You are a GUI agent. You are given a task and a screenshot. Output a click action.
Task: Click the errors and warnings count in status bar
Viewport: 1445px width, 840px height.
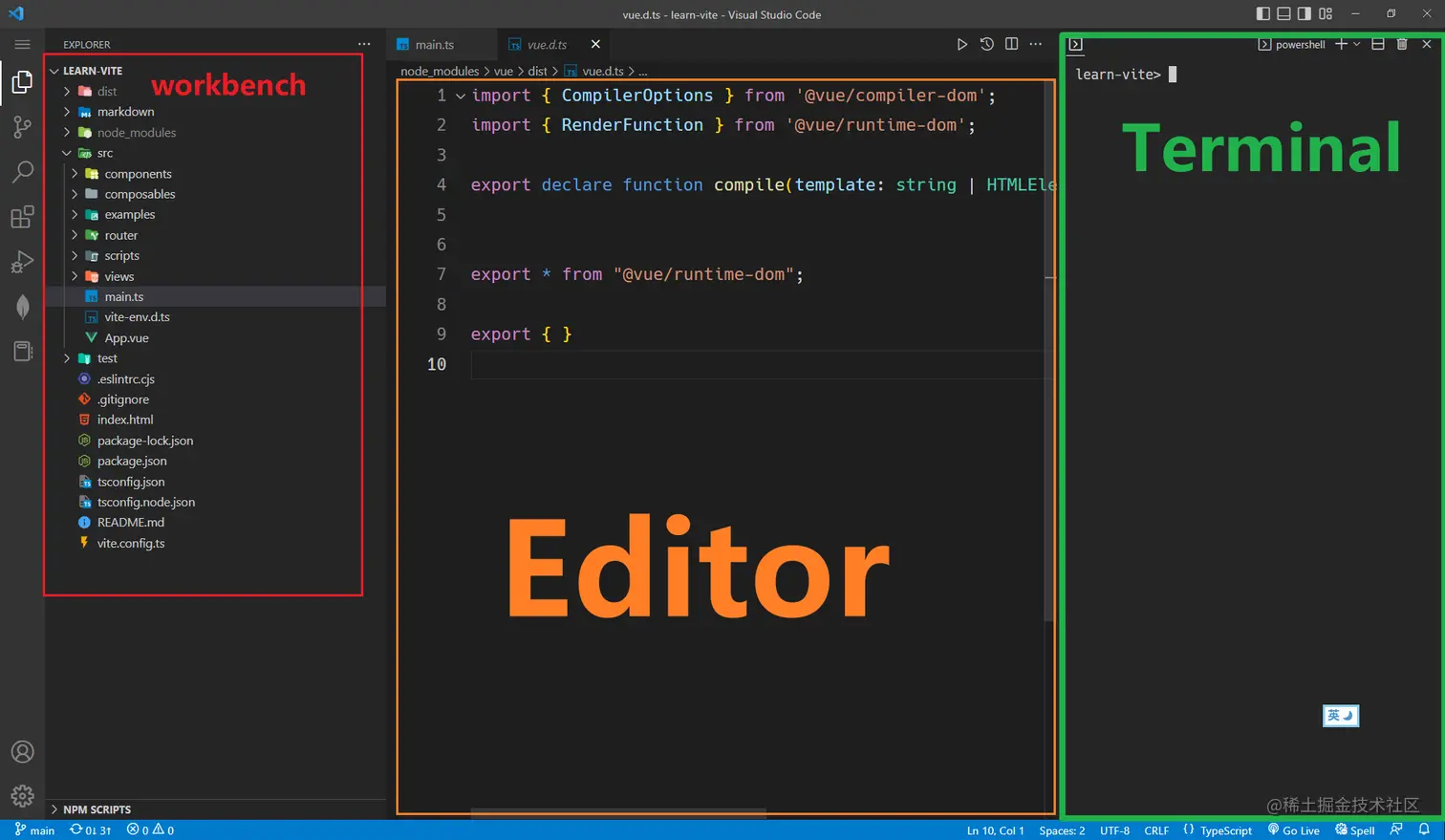pos(150,830)
